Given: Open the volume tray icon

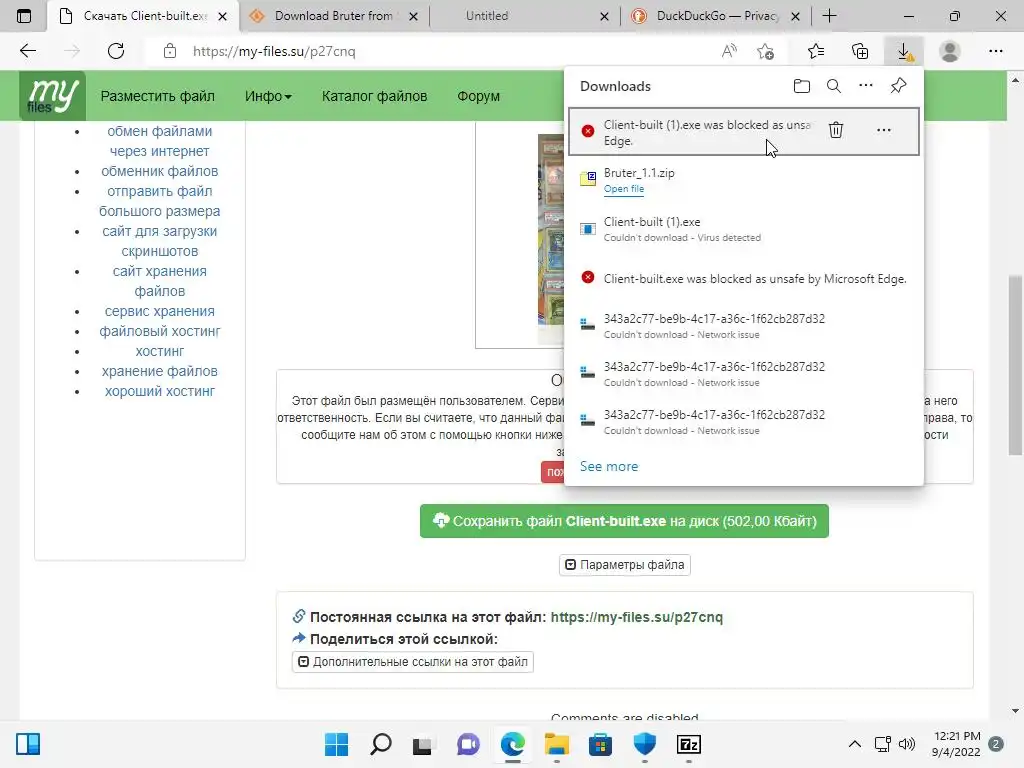Looking at the screenshot, I should coord(906,744).
